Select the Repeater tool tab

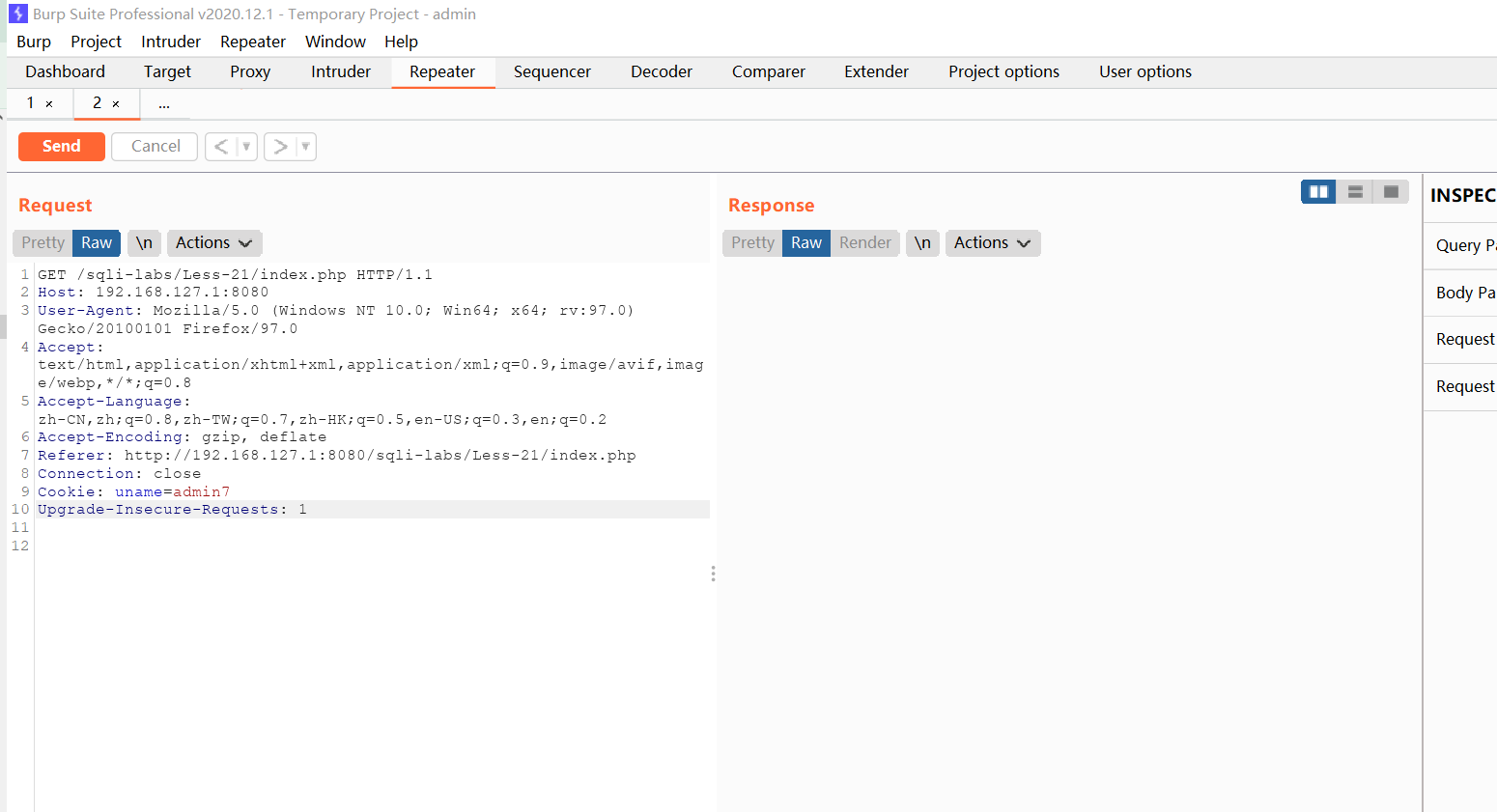point(442,72)
